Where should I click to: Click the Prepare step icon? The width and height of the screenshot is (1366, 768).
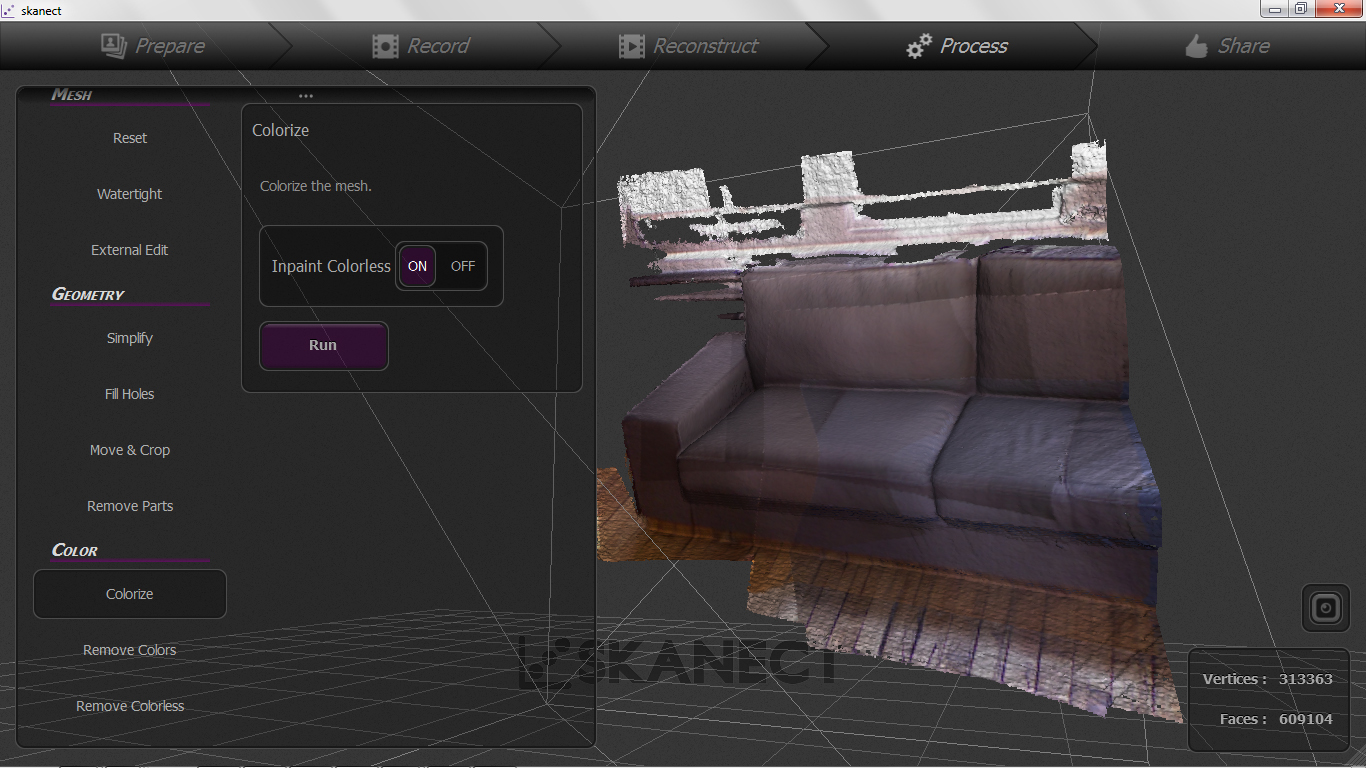pyautogui.click(x=114, y=46)
